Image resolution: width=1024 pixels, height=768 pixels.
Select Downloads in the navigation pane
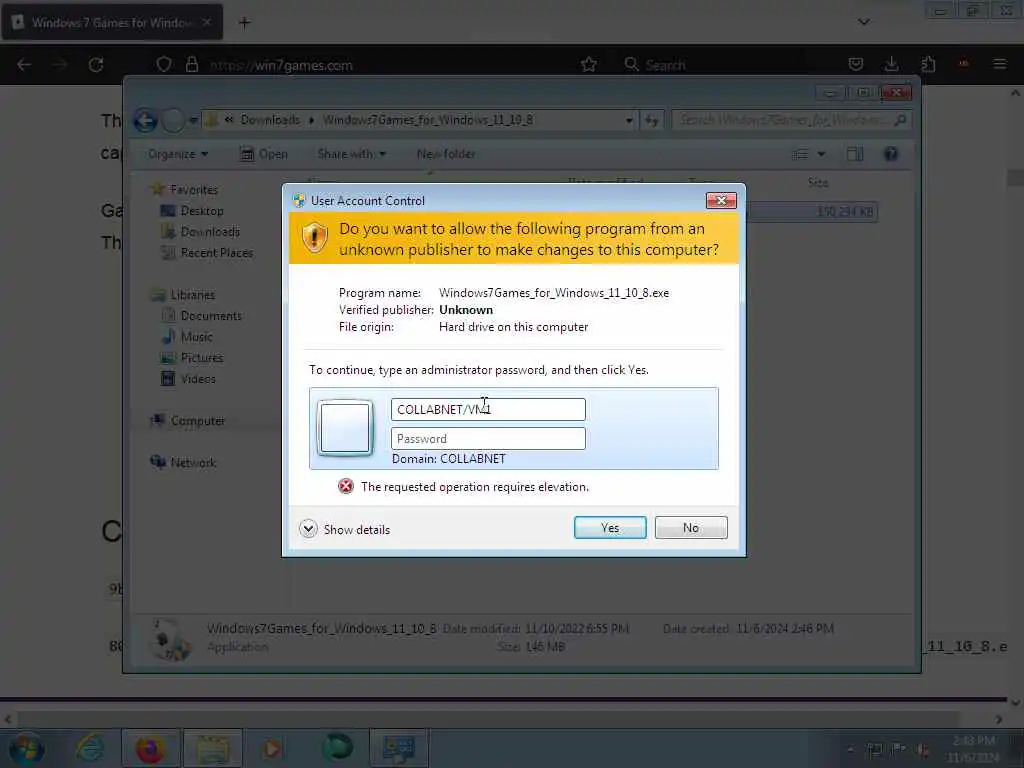210,232
